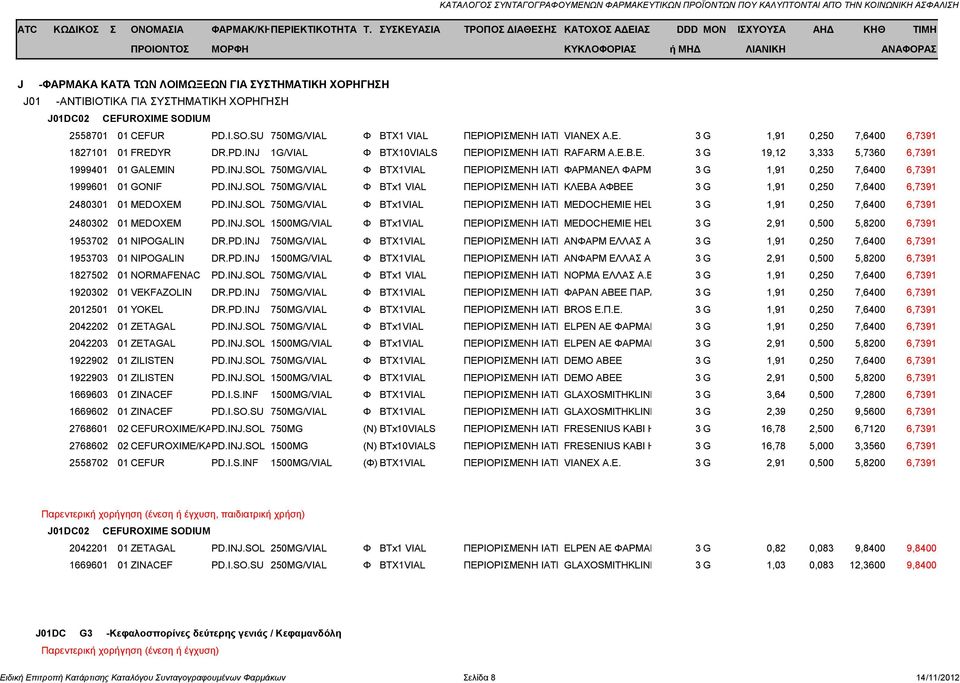Click the ΚΗΘ value 12,3600

pyautogui.click(x=868, y=565)
